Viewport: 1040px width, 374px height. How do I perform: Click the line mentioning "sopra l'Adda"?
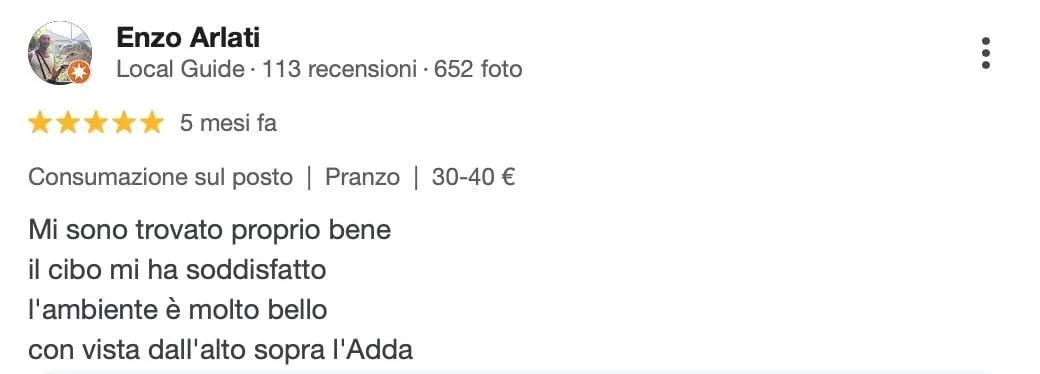(x=221, y=349)
